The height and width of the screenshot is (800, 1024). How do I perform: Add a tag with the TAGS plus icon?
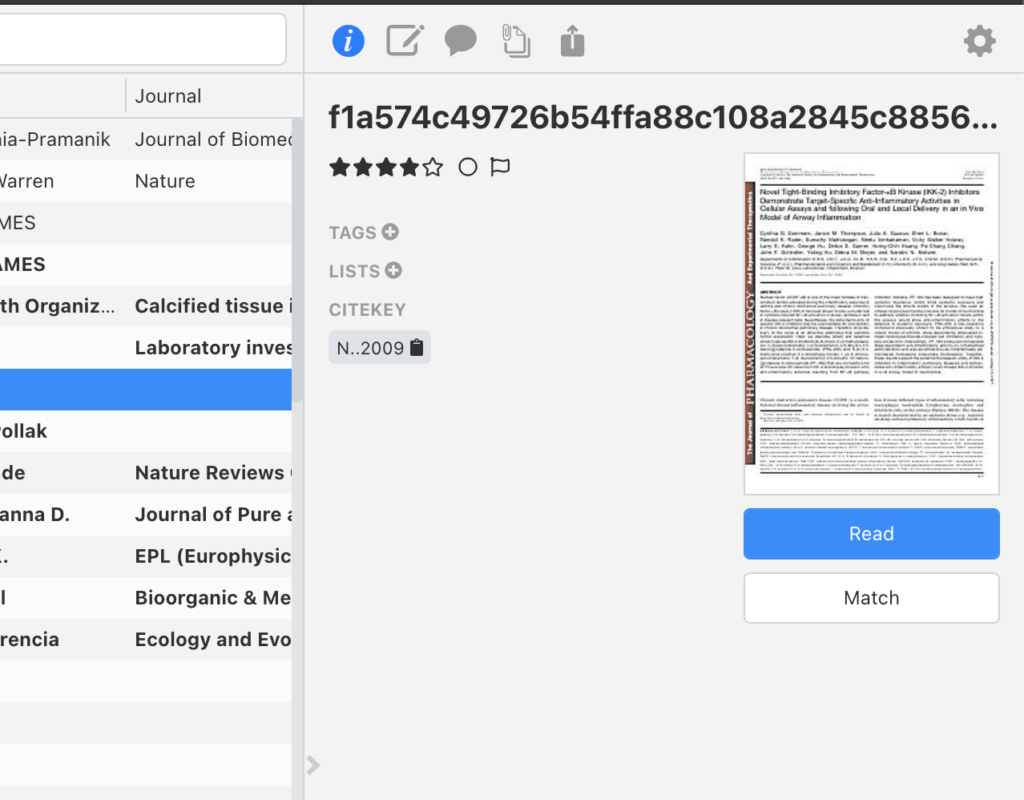pos(390,232)
